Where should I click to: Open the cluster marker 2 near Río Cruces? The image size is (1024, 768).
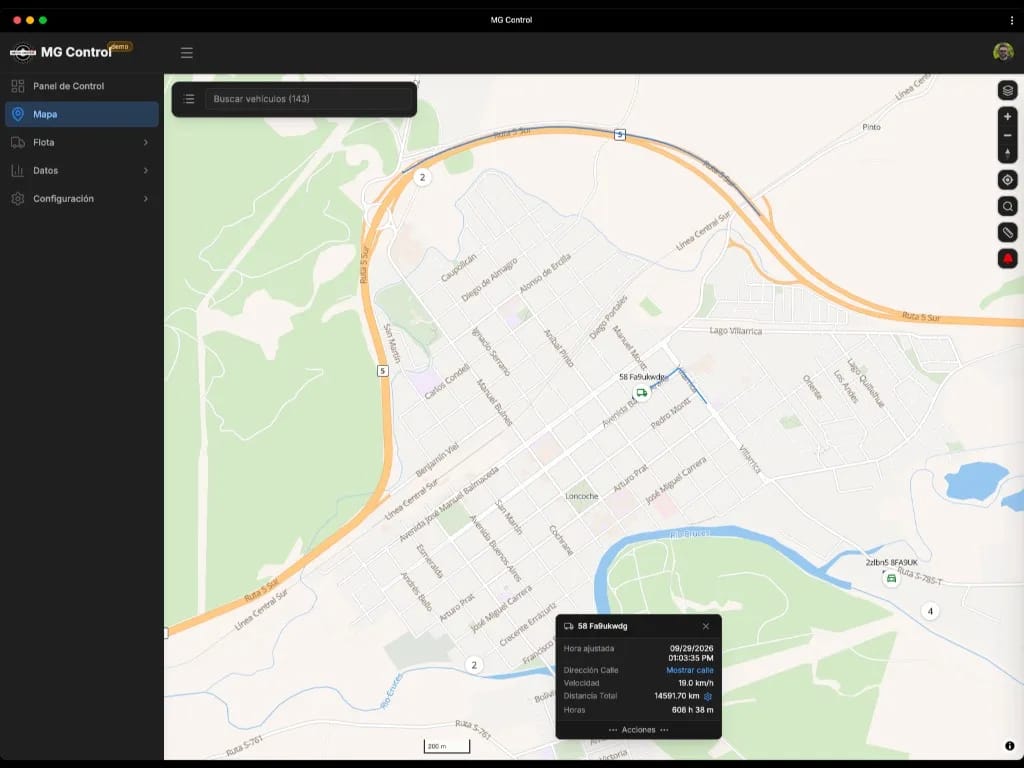(x=474, y=665)
